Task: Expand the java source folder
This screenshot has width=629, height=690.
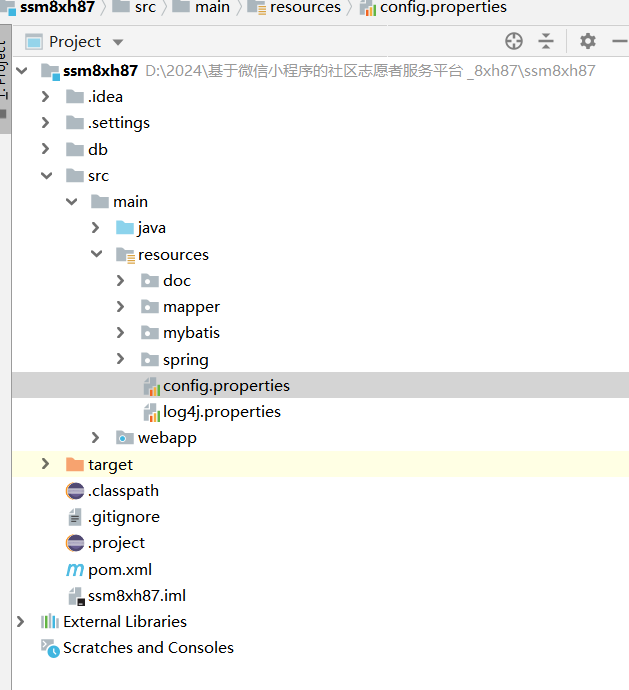Action: pyautogui.click(x=96, y=228)
